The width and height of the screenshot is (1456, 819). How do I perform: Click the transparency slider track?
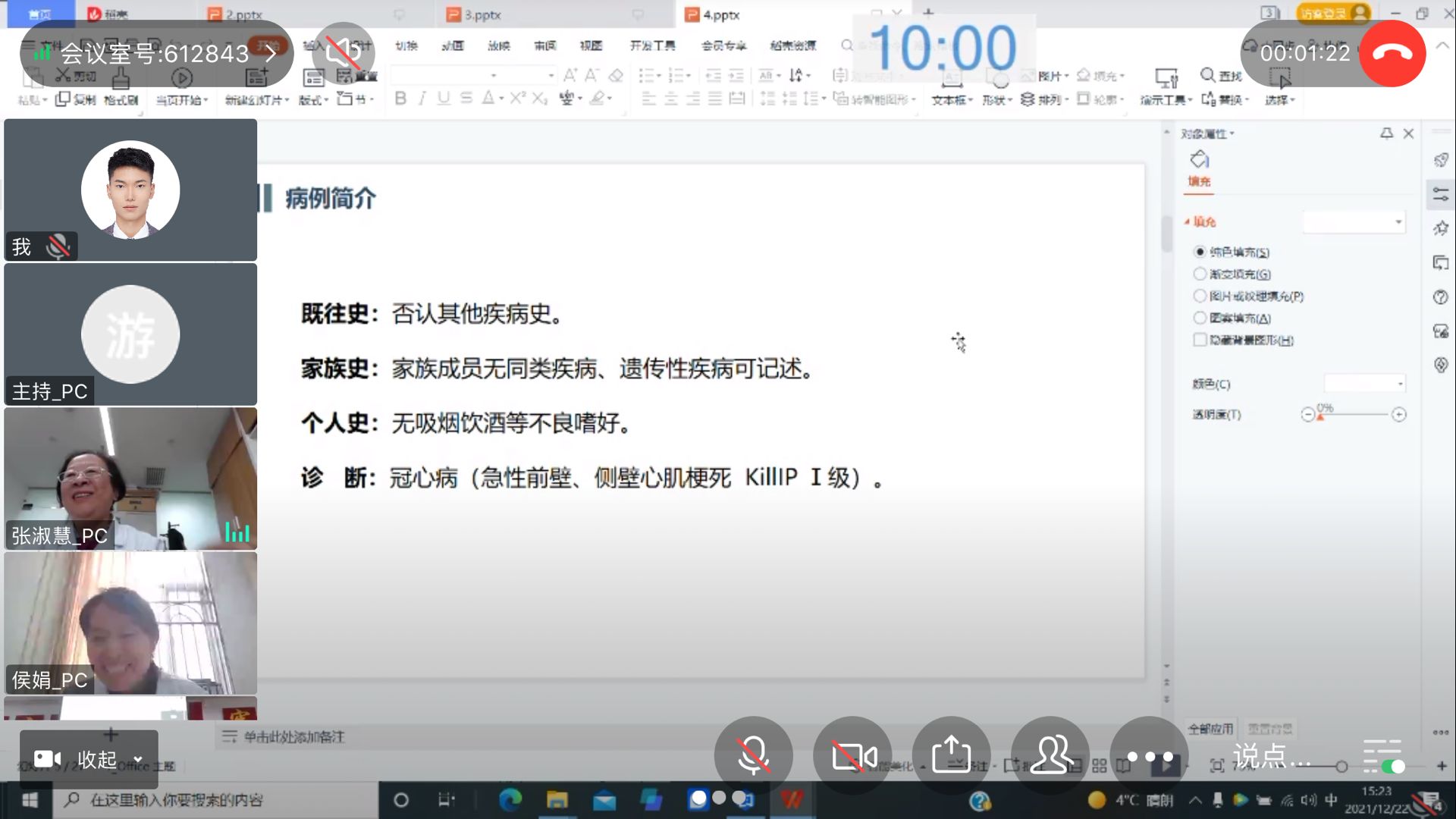pyautogui.click(x=1354, y=415)
